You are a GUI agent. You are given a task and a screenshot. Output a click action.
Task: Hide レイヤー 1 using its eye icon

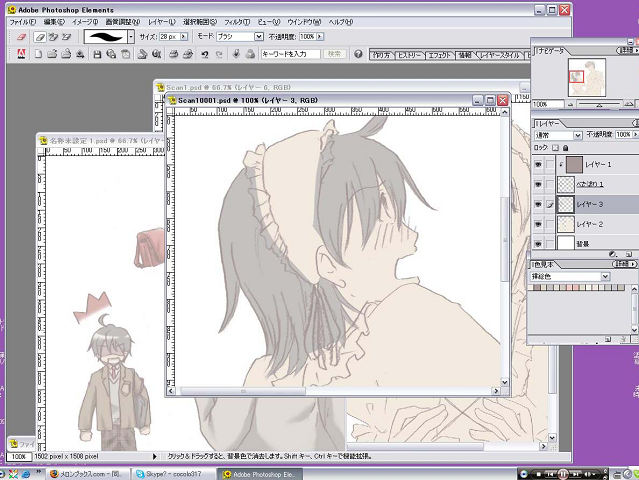(x=538, y=165)
